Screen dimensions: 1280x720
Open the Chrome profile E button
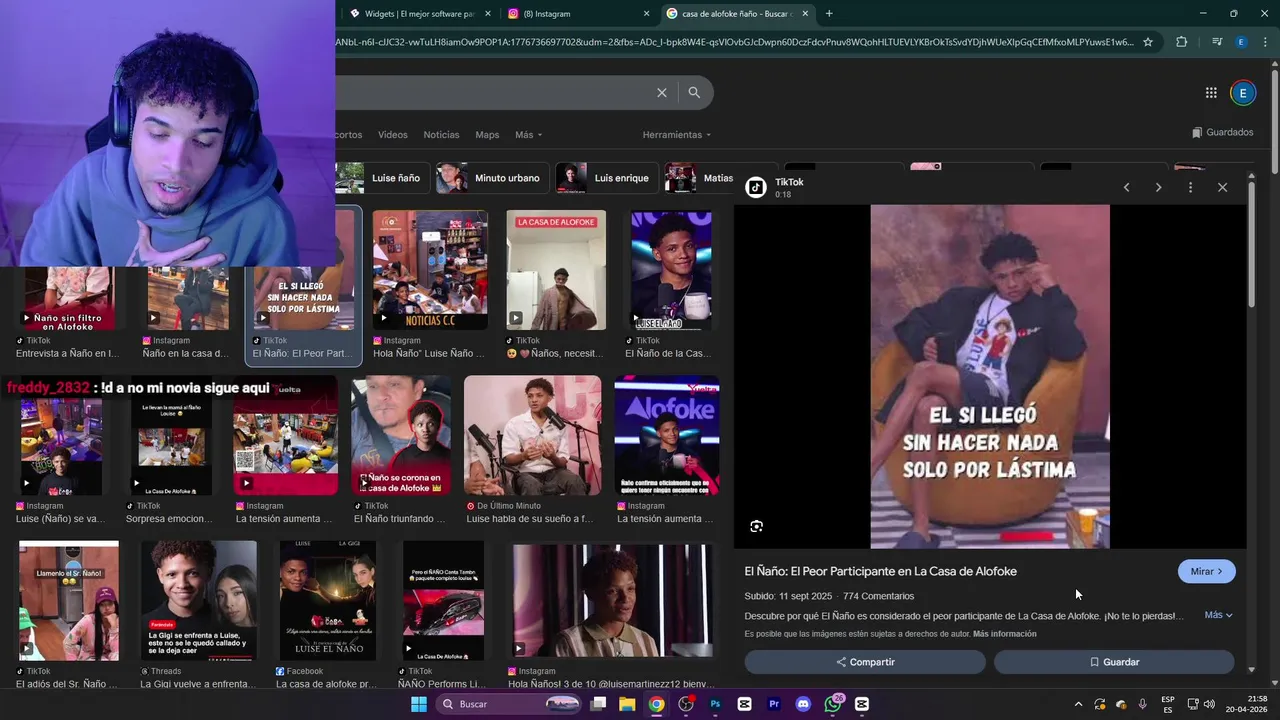[1241, 42]
